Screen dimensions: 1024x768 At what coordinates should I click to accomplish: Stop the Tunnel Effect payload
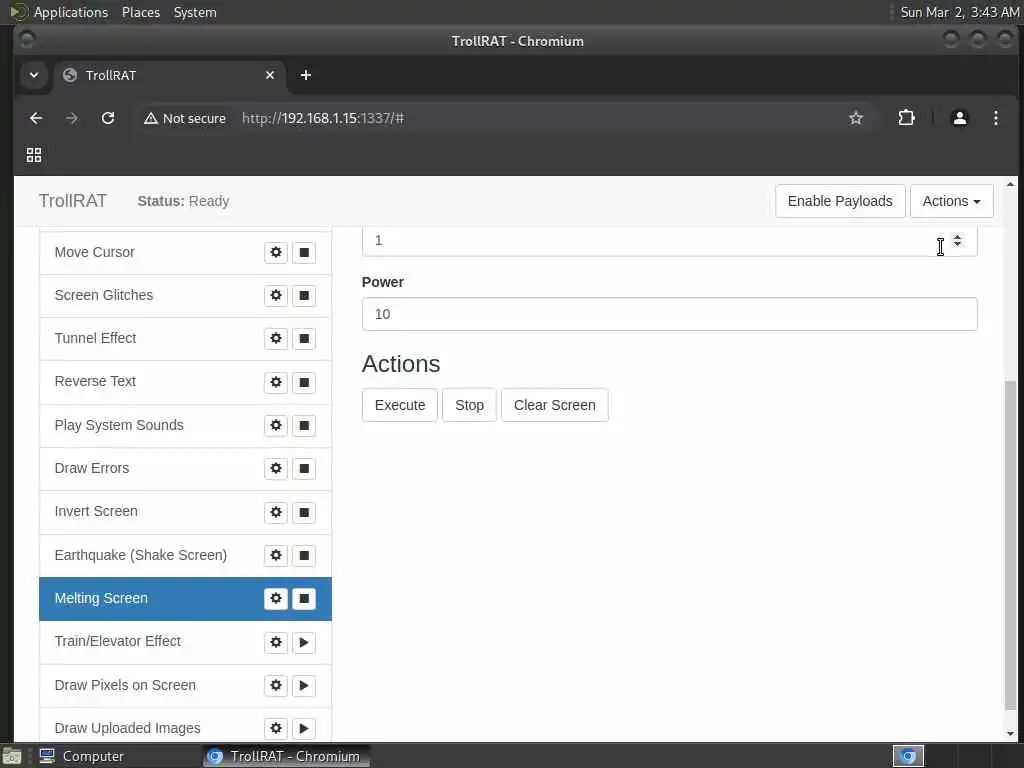point(304,338)
